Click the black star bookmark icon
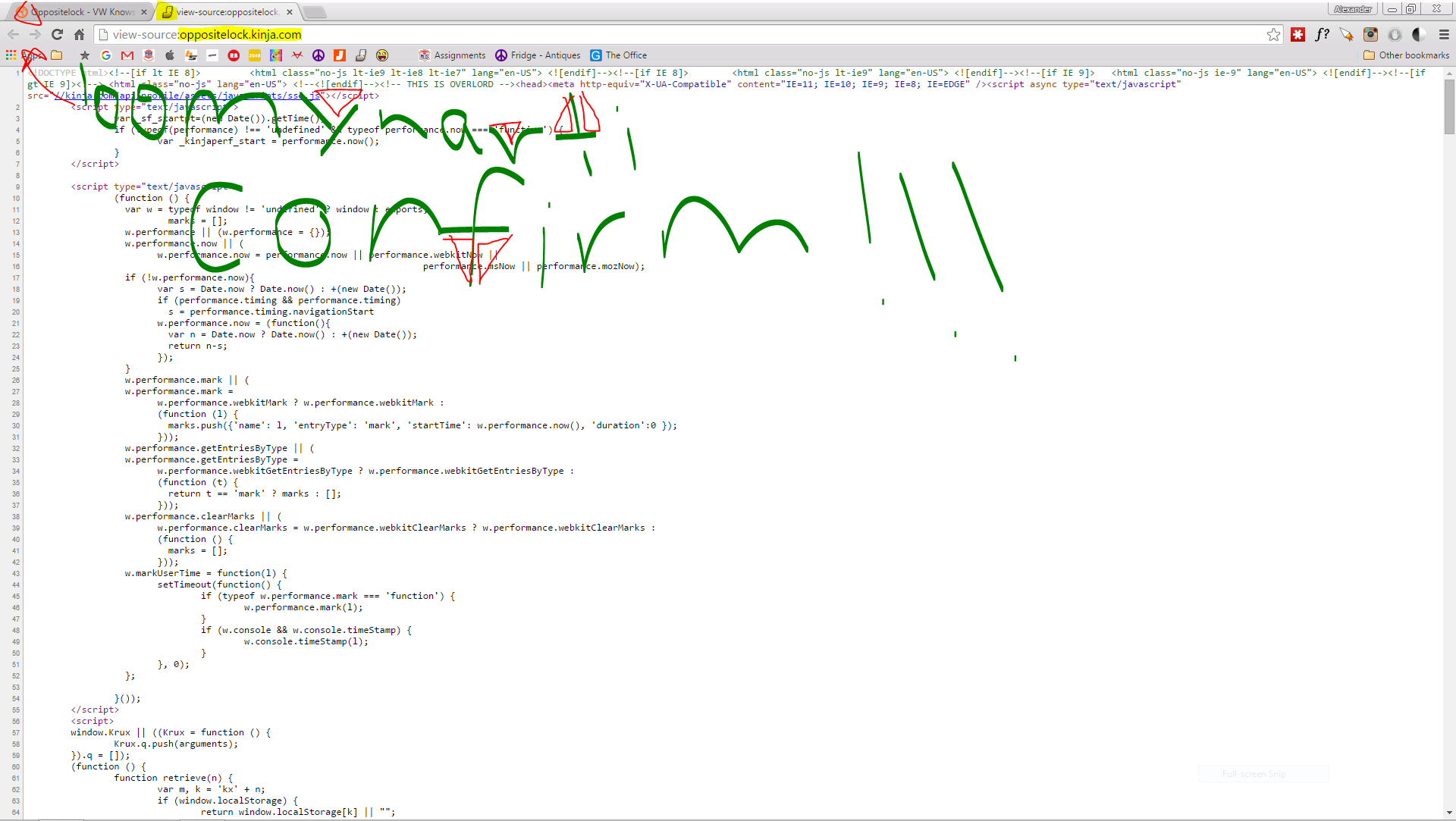The image size is (1456, 821). click(x=85, y=55)
